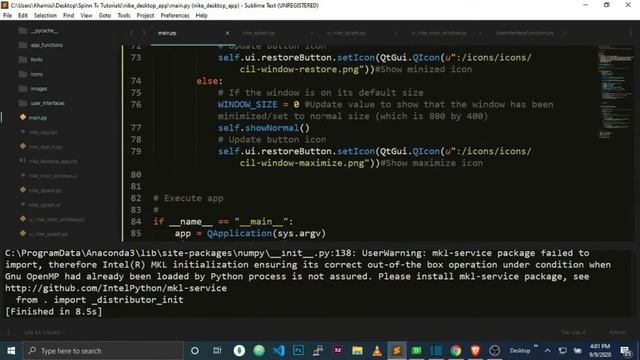Toggle sidebar button in status bar
The image size is (640, 360).
click(x=9, y=332)
